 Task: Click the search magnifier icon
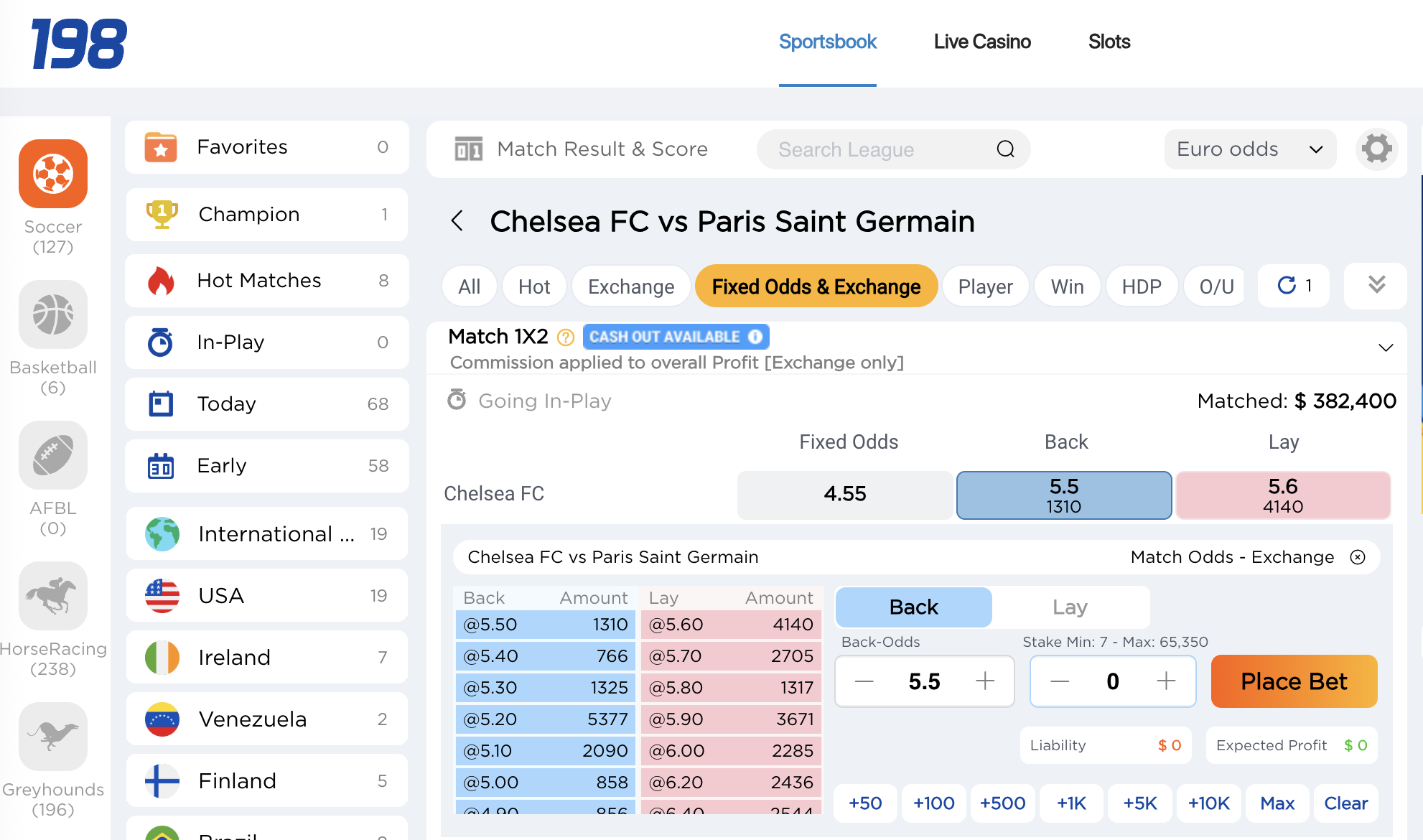[1005, 149]
